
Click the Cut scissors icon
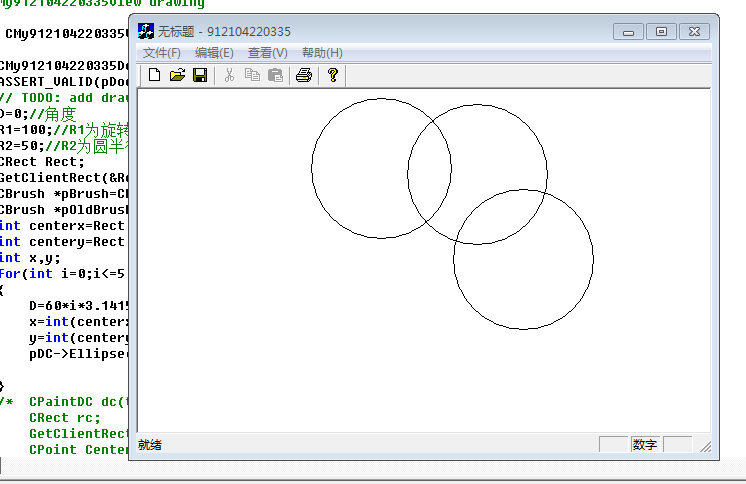point(229,75)
